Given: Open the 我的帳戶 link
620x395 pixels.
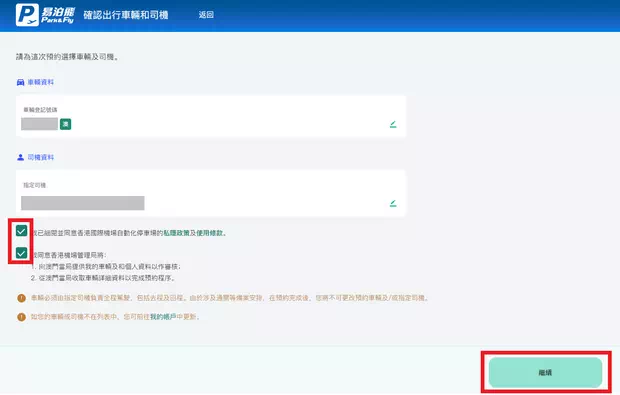Looking at the screenshot, I should (163, 317).
